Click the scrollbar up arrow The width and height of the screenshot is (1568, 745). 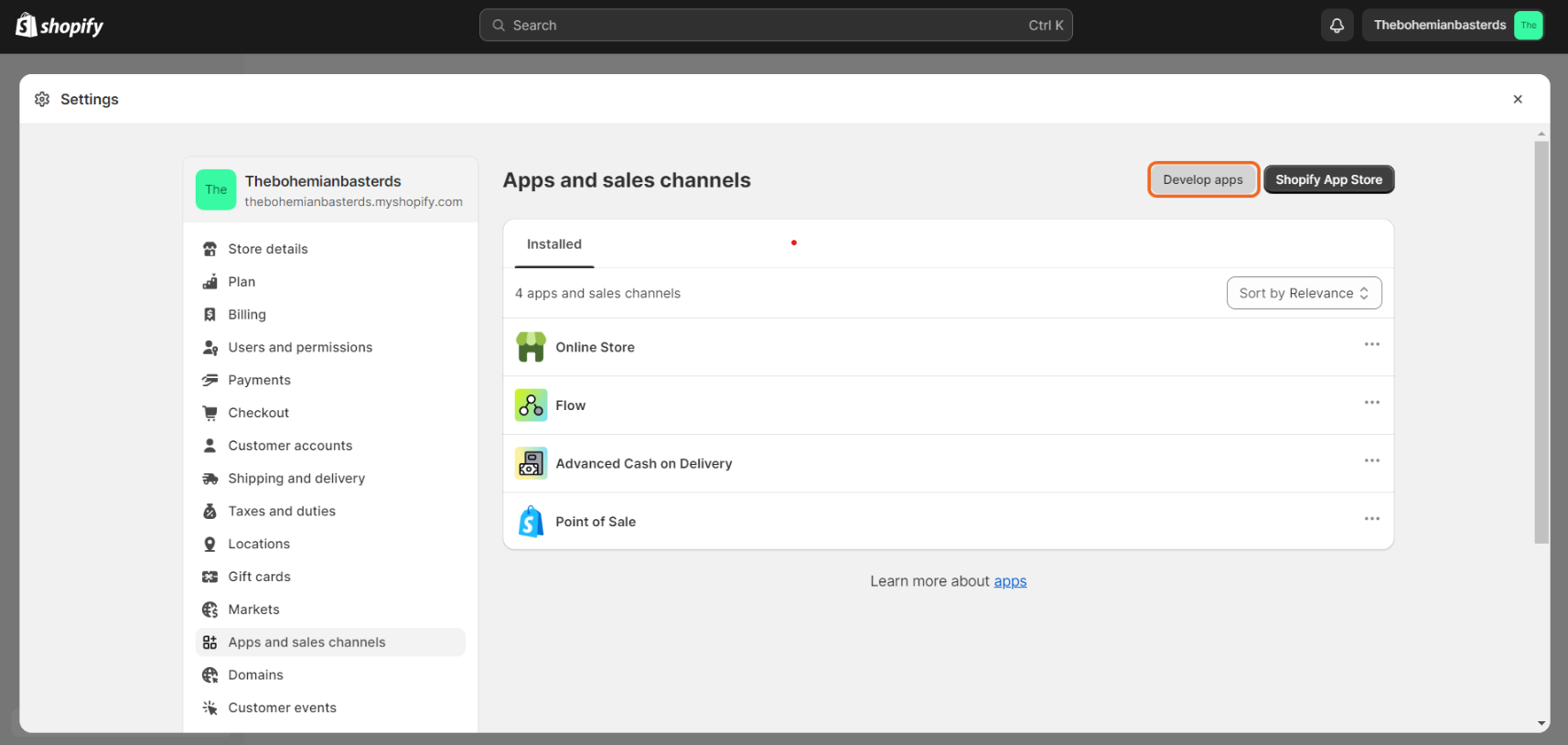1541,134
